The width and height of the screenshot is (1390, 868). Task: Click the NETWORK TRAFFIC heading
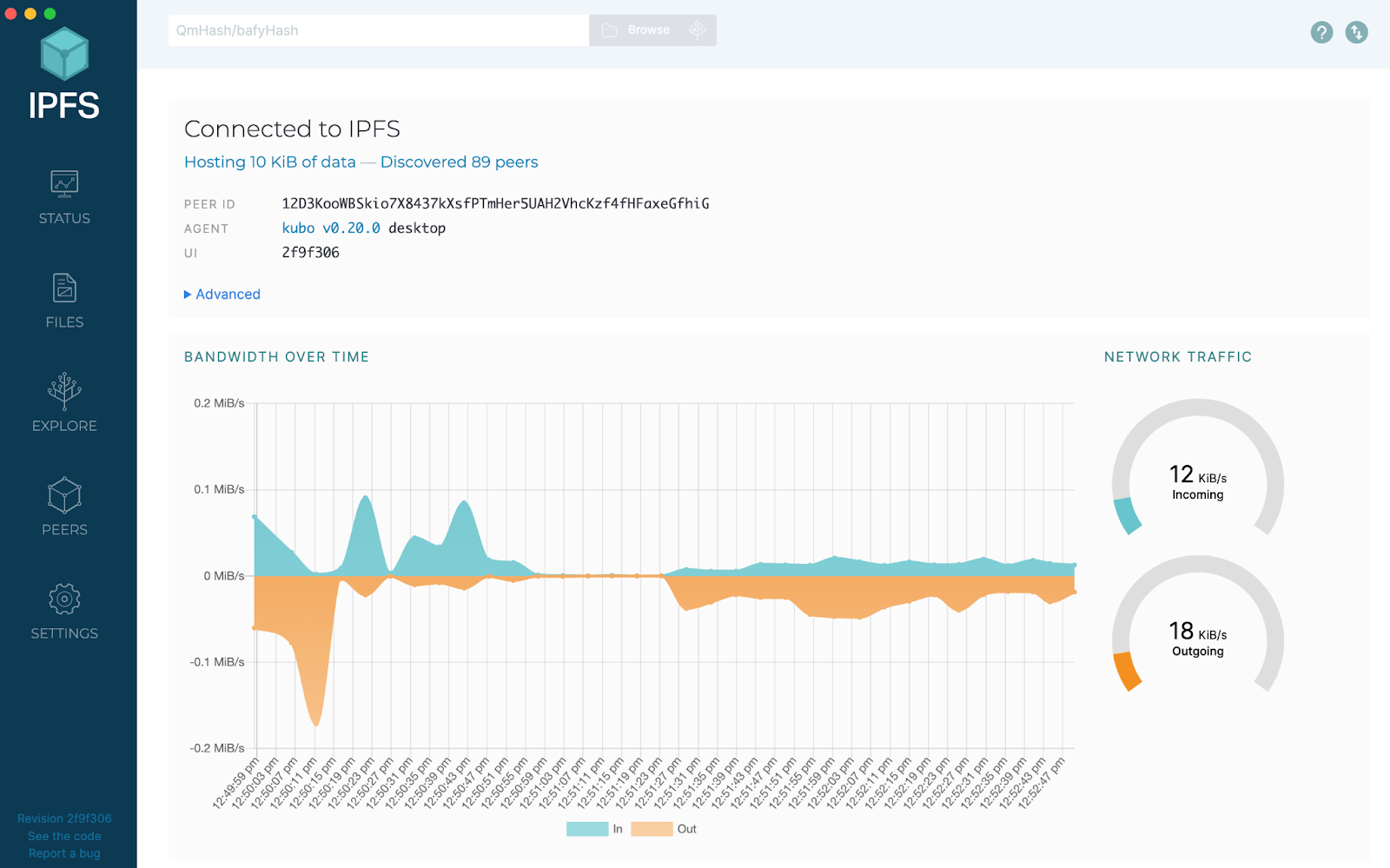click(1178, 357)
